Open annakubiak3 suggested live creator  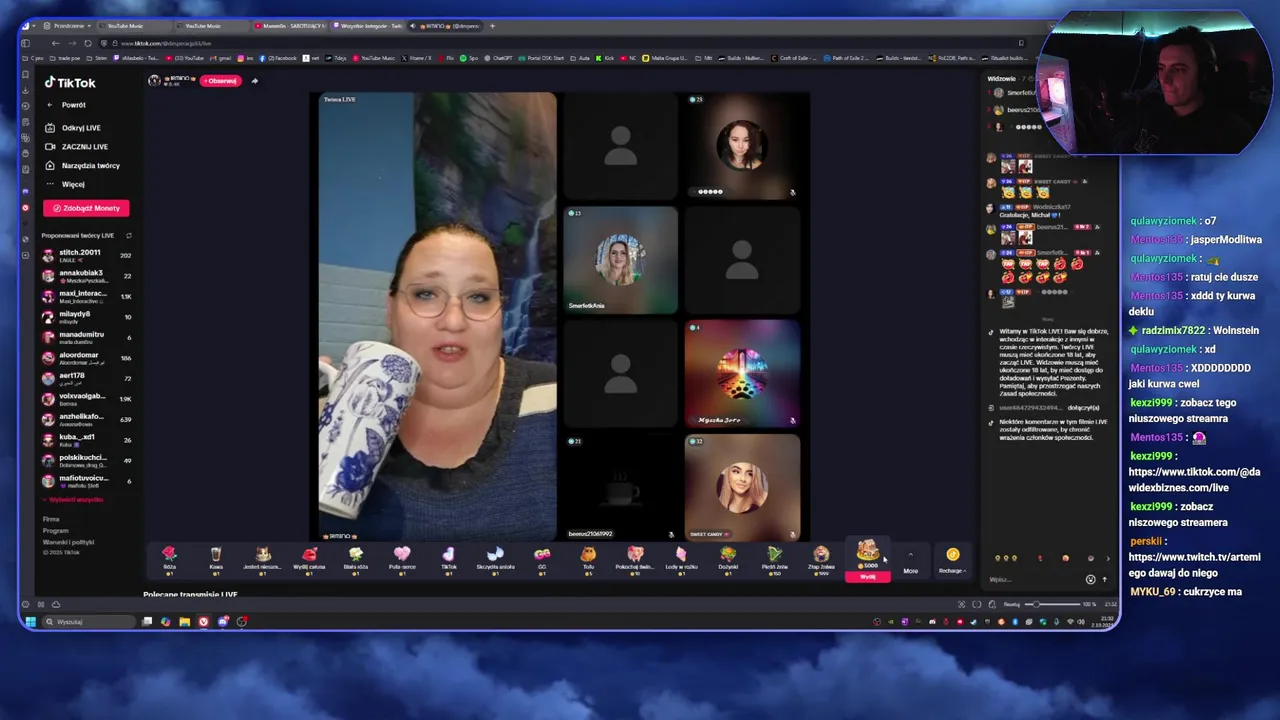pyautogui.click(x=87, y=276)
